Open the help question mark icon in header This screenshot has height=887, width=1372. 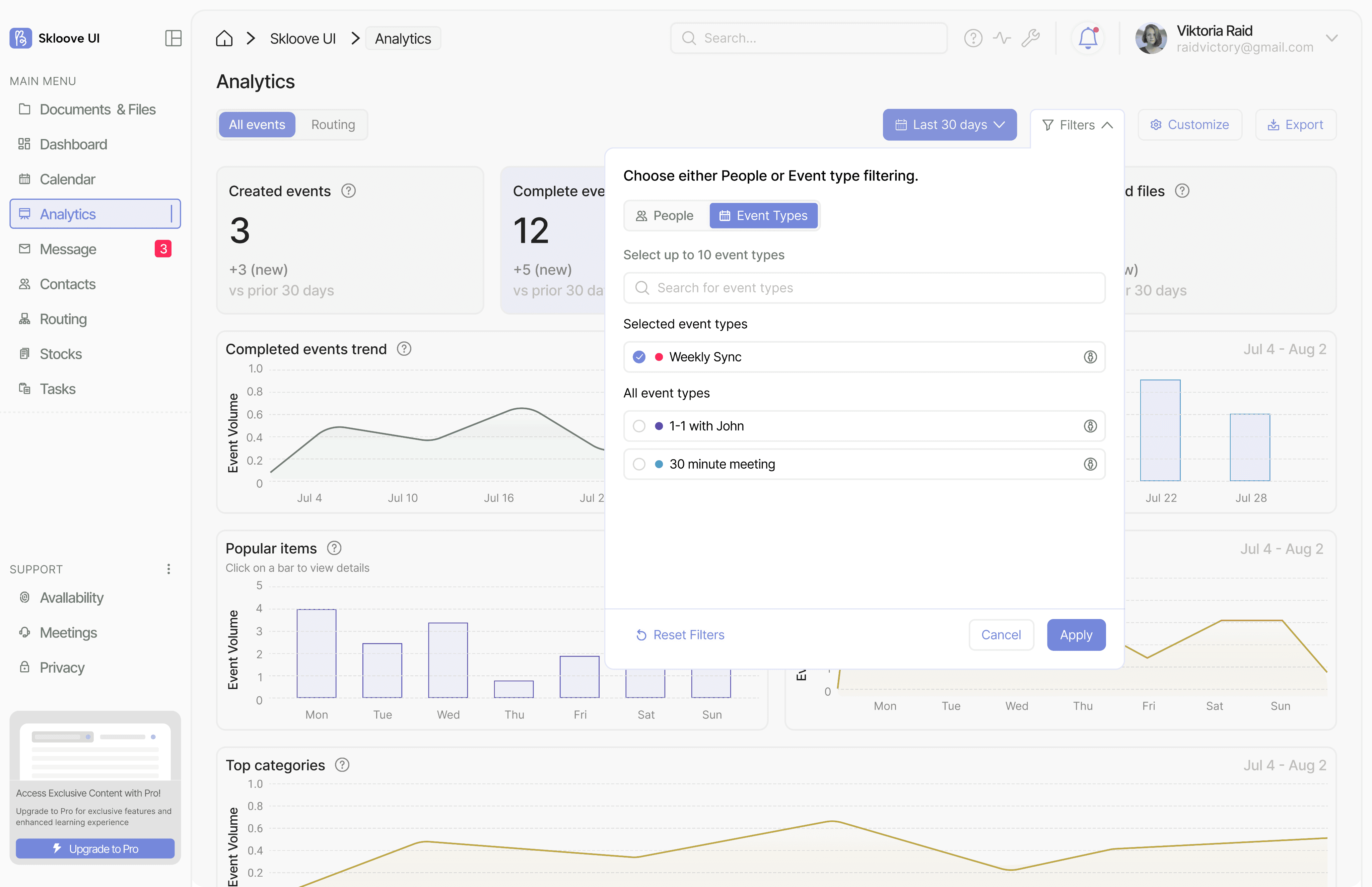coord(973,38)
